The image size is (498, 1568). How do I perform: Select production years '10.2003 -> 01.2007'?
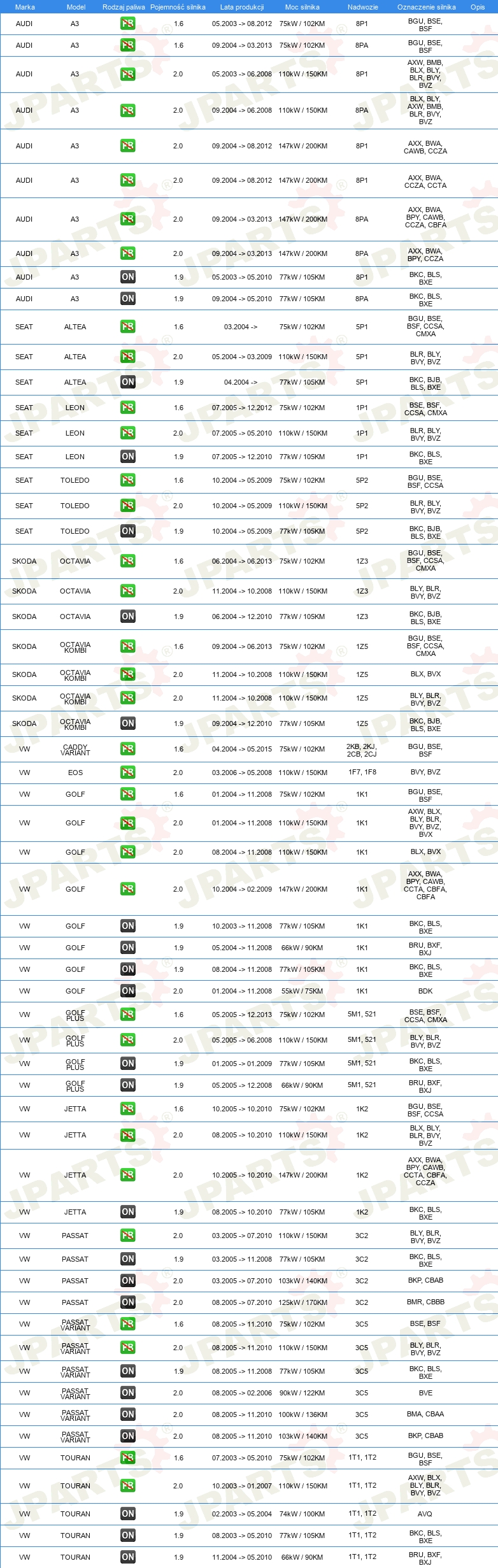coord(242,1486)
